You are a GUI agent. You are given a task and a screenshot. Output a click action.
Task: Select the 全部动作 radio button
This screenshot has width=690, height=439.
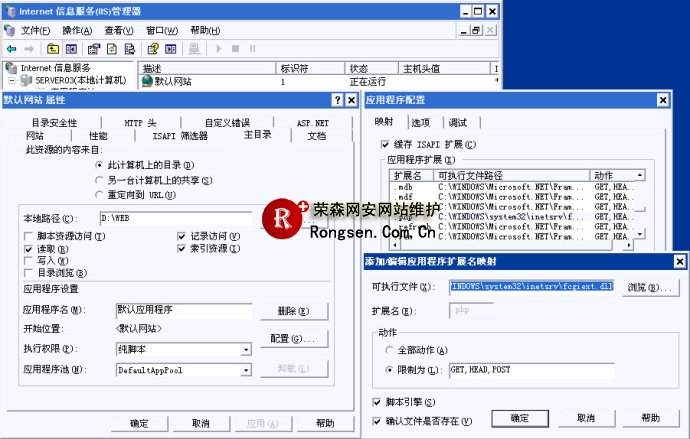point(389,351)
